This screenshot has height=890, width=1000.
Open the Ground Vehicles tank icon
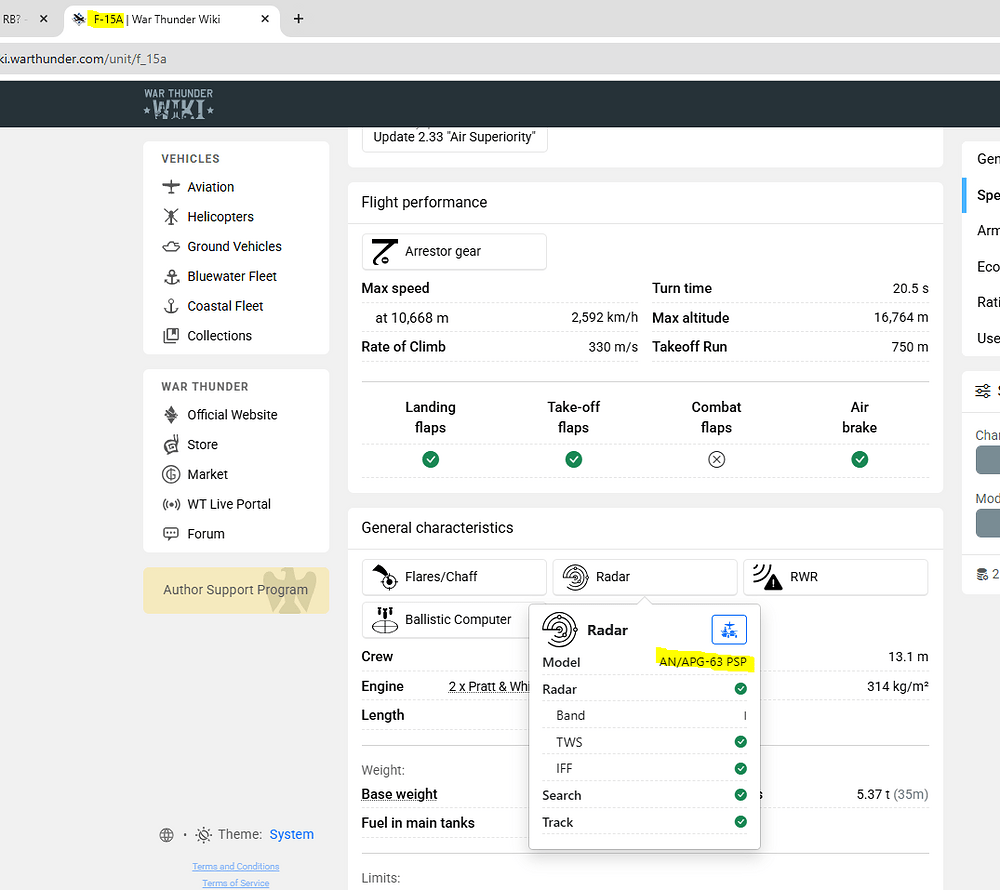click(171, 247)
